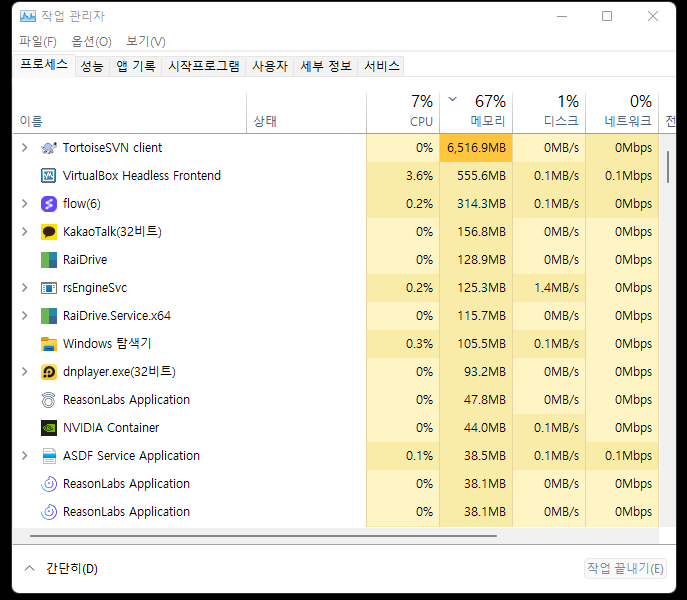Click the gray ReasonLabs Application icon
Viewport: 687px width, 600px height.
pyautogui.click(x=49, y=400)
